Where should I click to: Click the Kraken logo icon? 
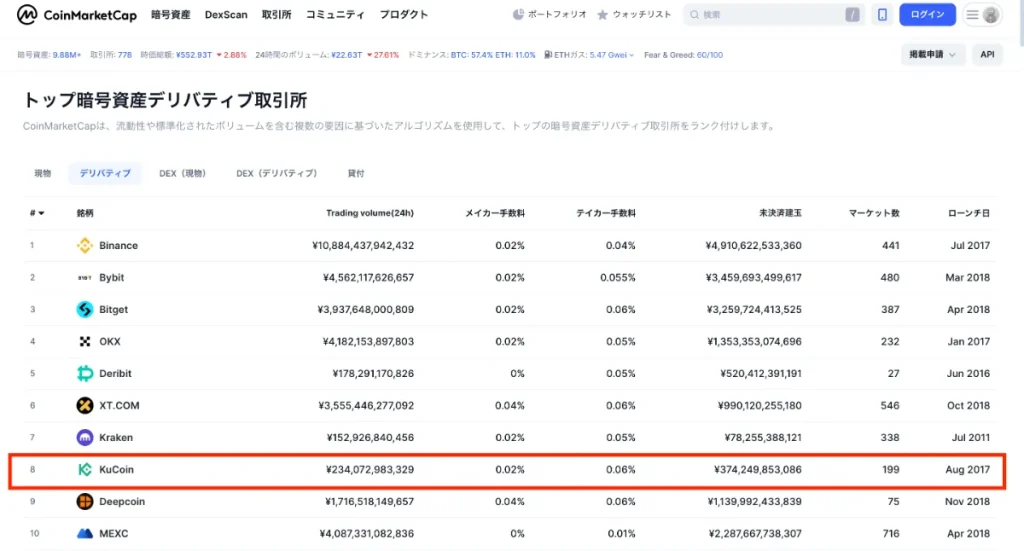click(85, 437)
